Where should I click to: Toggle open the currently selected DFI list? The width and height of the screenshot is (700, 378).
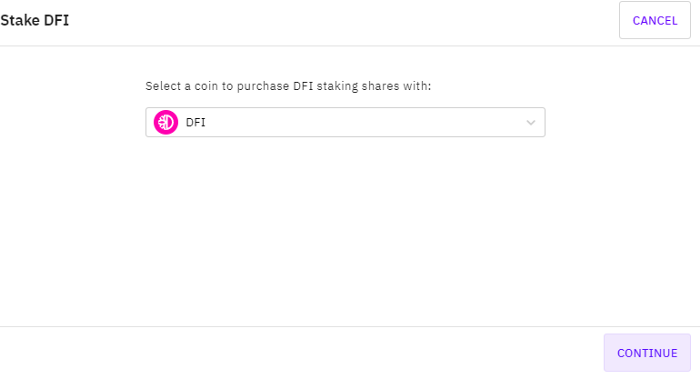[x=345, y=122]
